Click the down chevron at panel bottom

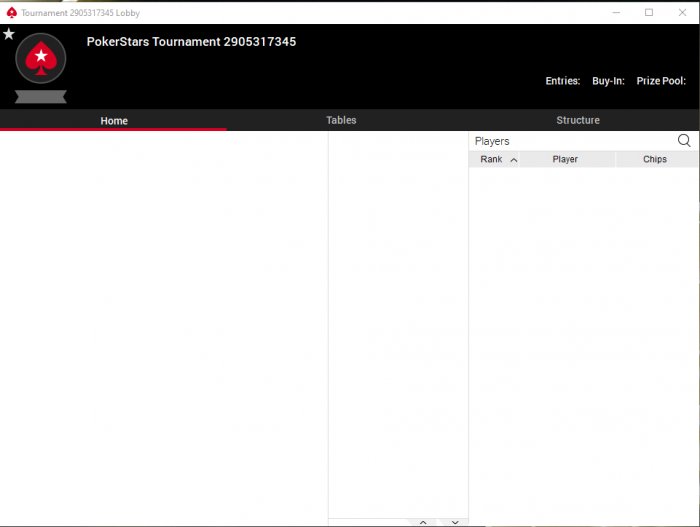point(454,522)
